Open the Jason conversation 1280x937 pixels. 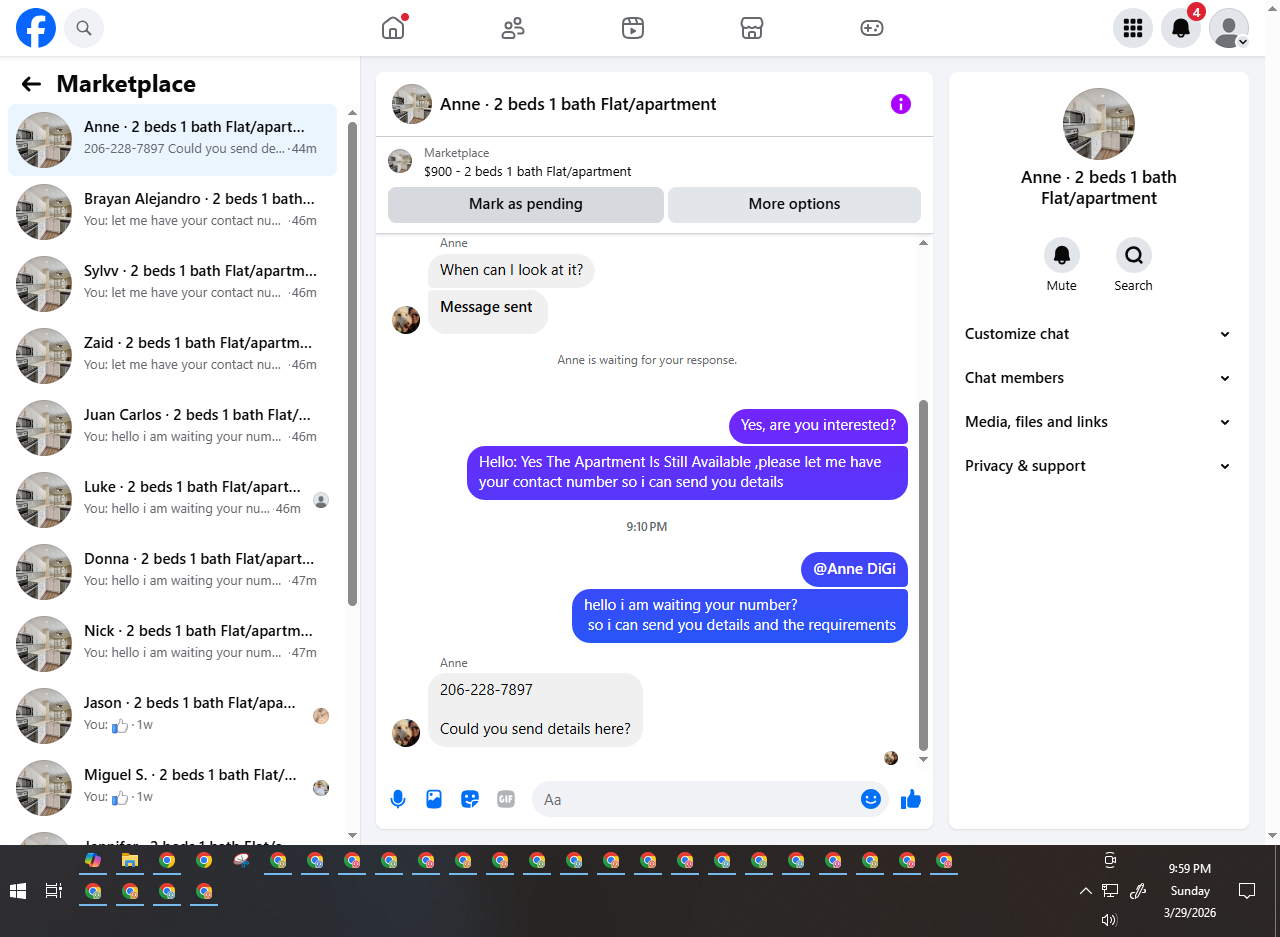172,715
